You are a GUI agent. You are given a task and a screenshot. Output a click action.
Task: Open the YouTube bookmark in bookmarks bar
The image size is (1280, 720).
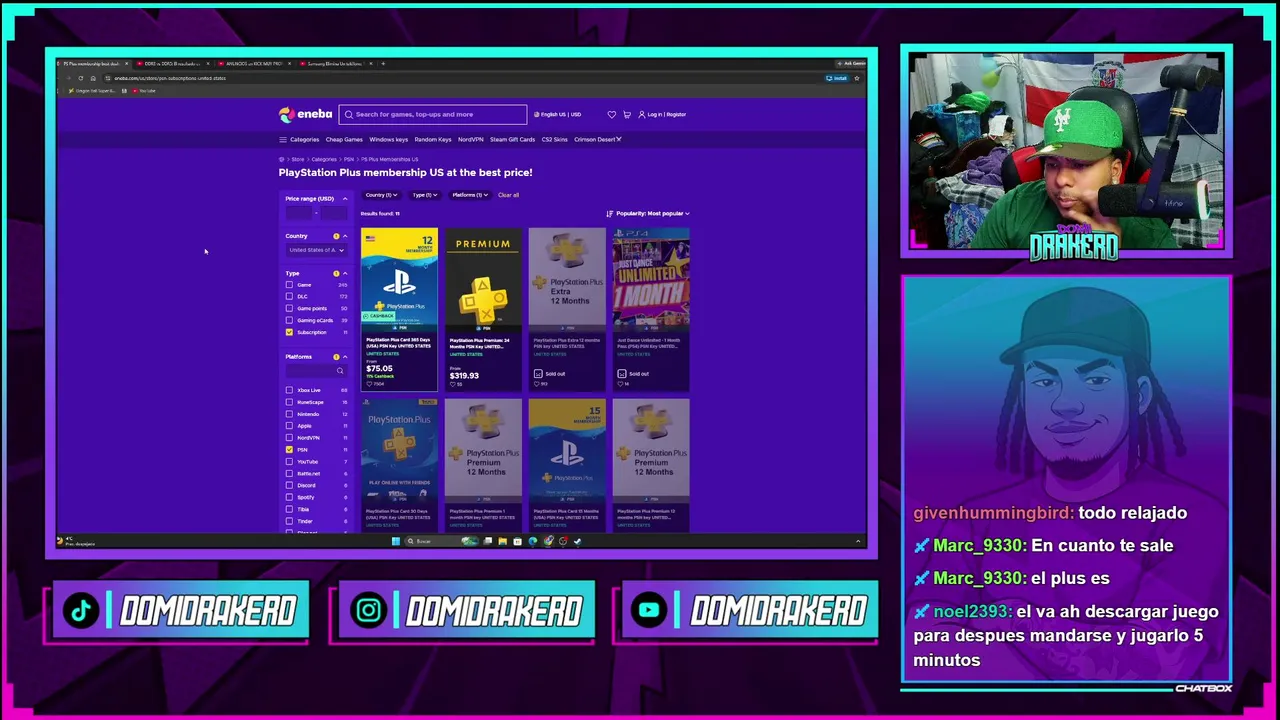coord(143,91)
